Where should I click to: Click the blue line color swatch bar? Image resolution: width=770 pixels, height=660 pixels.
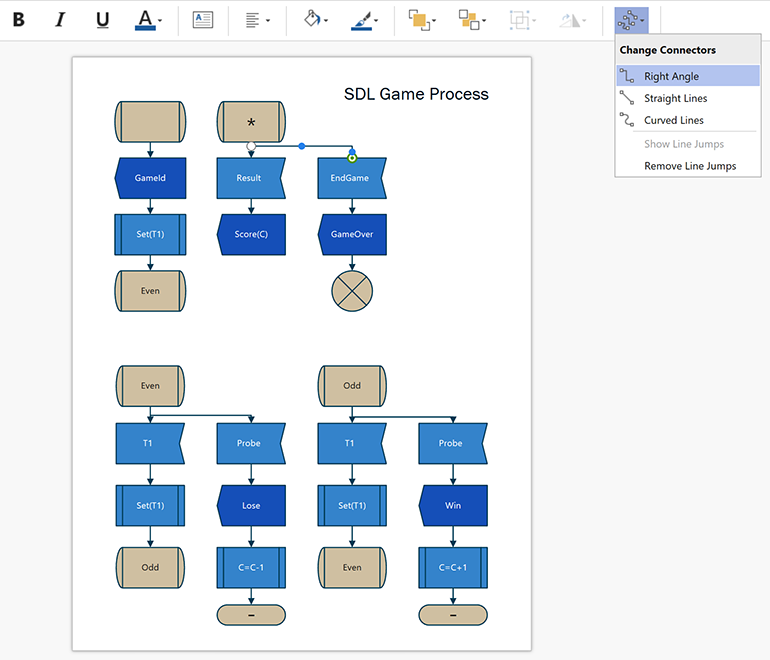coord(363,28)
